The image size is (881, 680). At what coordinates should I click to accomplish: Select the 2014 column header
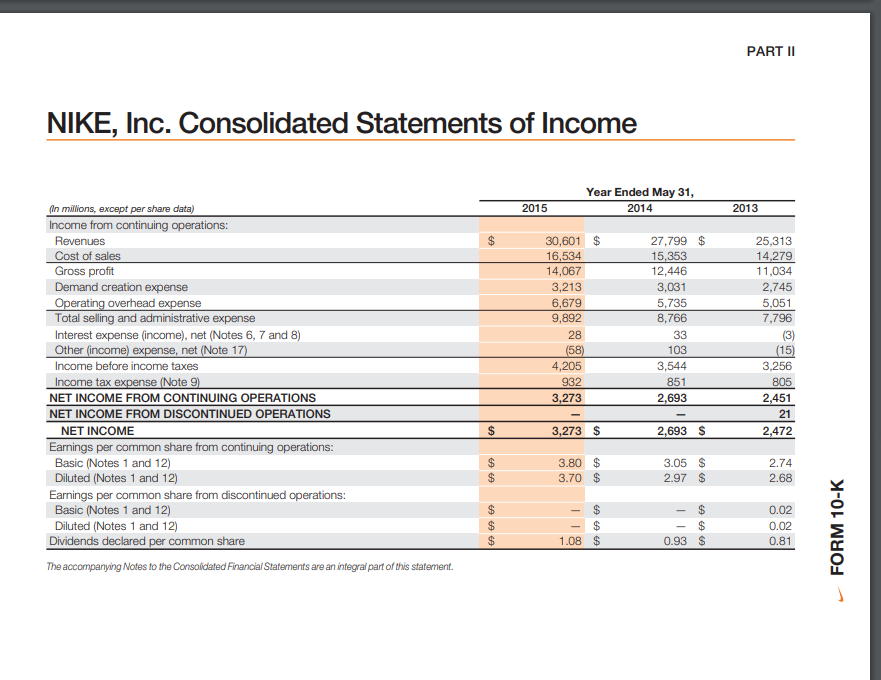pos(639,208)
